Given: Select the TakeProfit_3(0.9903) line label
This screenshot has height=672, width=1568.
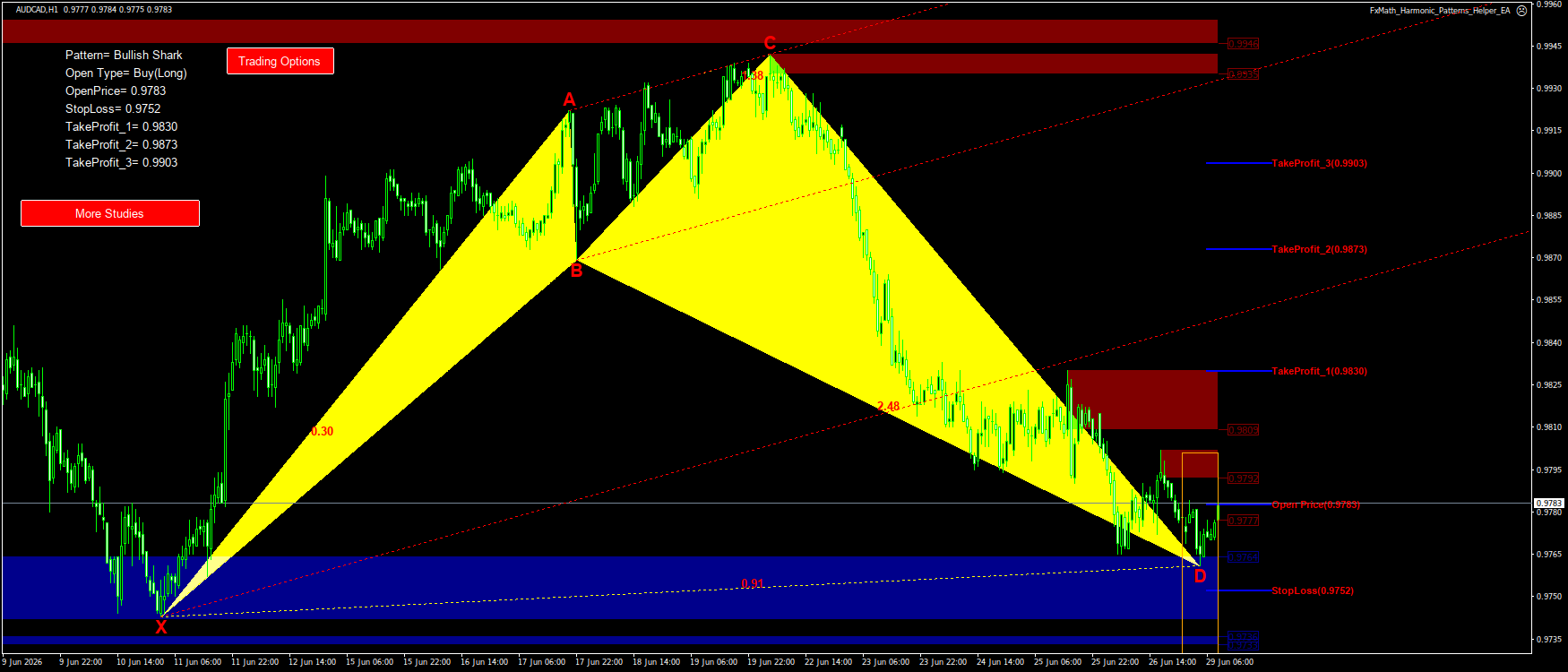Looking at the screenshot, I should tap(1319, 163).
